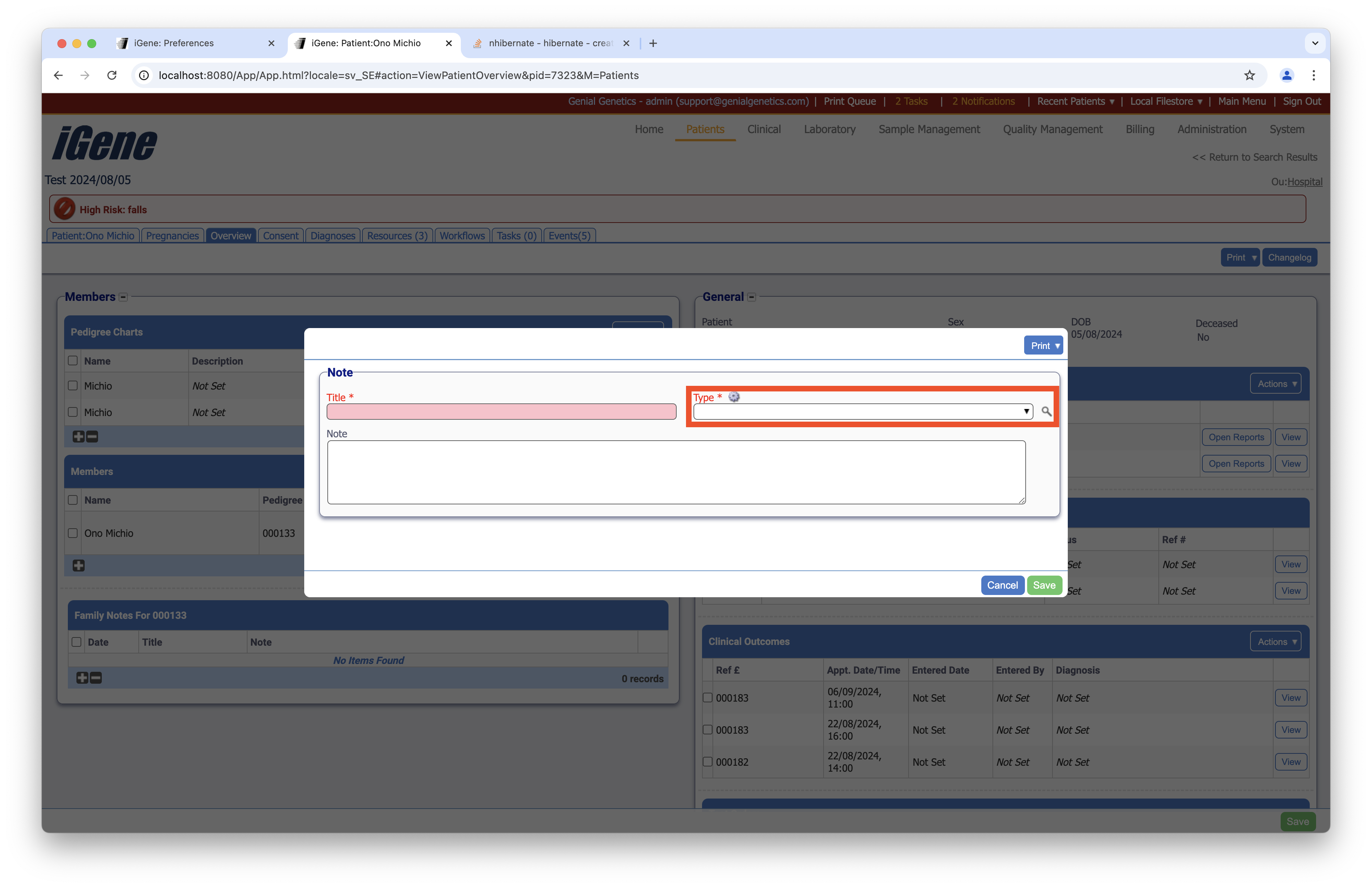Image resolution: width=1372 pixels, height=888 pixels.
Task: Toggle the Family Notes header checkbox
Action: (x=76, y=642)
